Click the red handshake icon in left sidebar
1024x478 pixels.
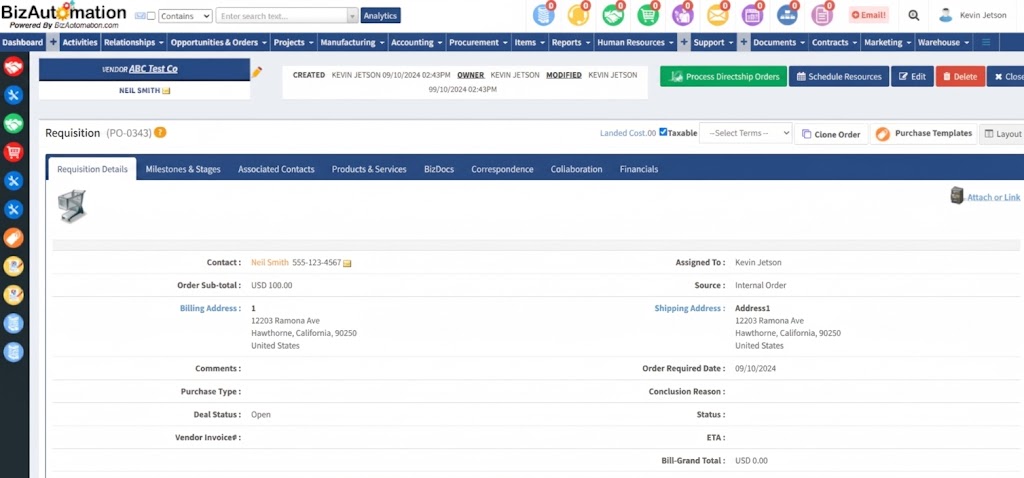coord(14,67)
